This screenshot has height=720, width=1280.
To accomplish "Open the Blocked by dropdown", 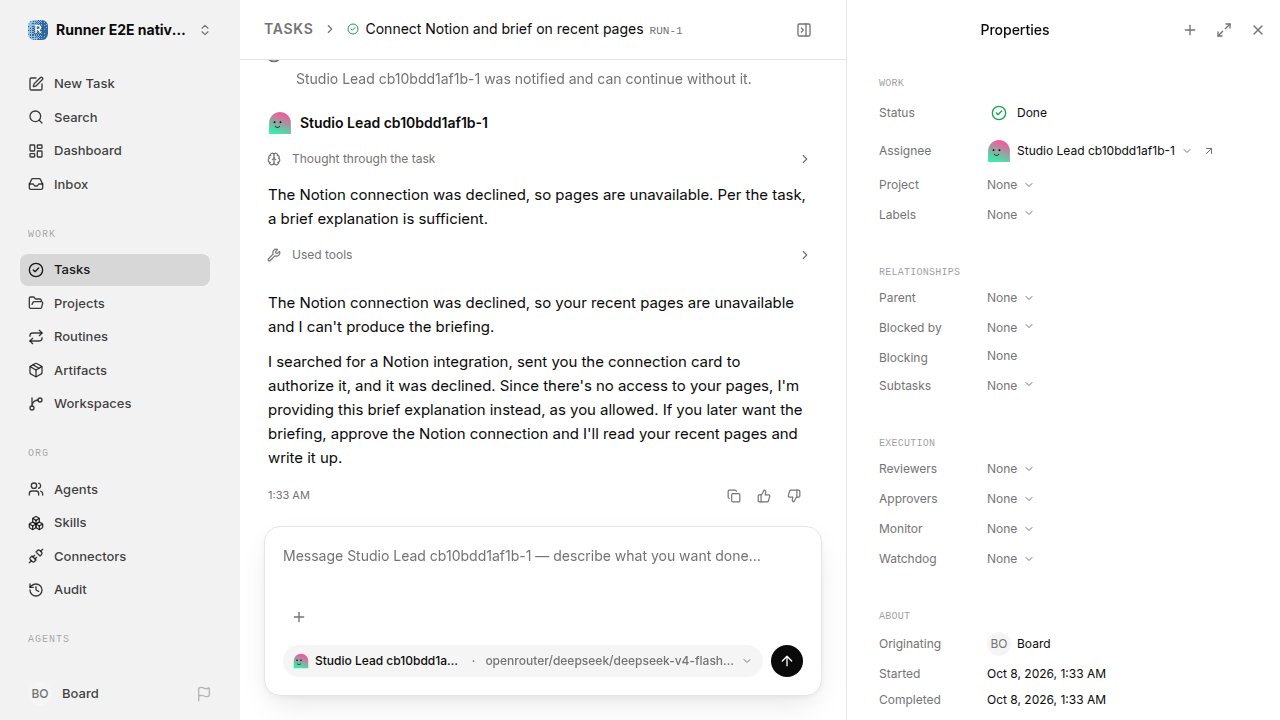I will click(x=1010, y=328).
